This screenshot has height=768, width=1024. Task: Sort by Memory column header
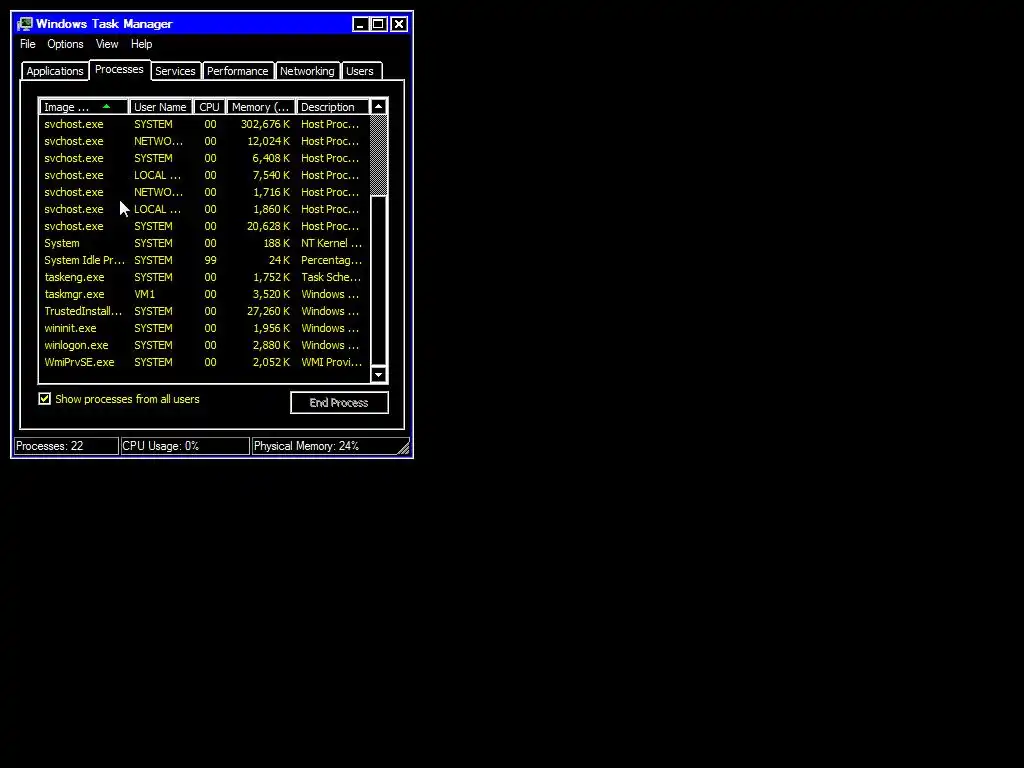point(261,107)
